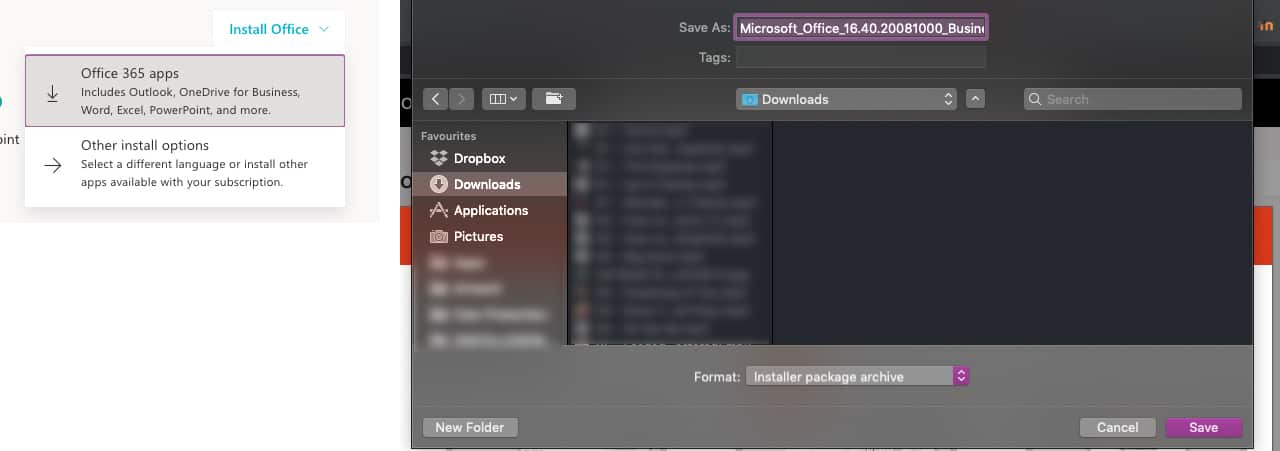
Task: Click the download arrow icon beside Office 365 apps
Action: (53, 93)
